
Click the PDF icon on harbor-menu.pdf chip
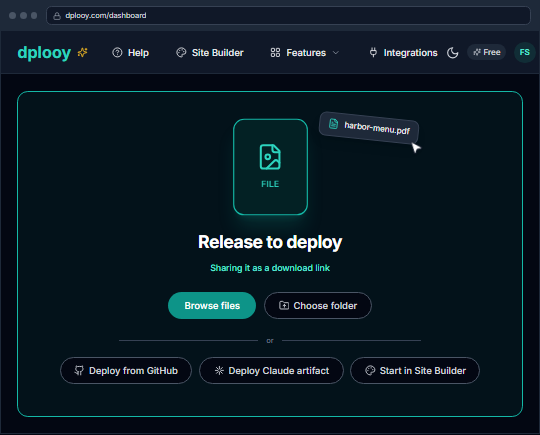[x=333, y=123]
